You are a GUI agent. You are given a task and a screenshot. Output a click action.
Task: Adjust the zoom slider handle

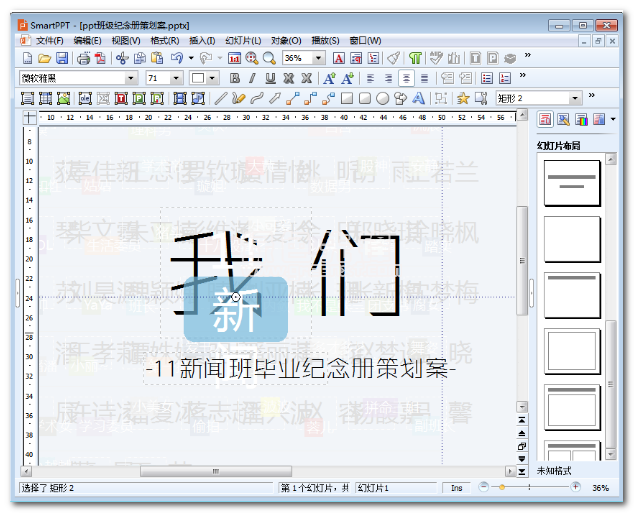coord(502,488)
